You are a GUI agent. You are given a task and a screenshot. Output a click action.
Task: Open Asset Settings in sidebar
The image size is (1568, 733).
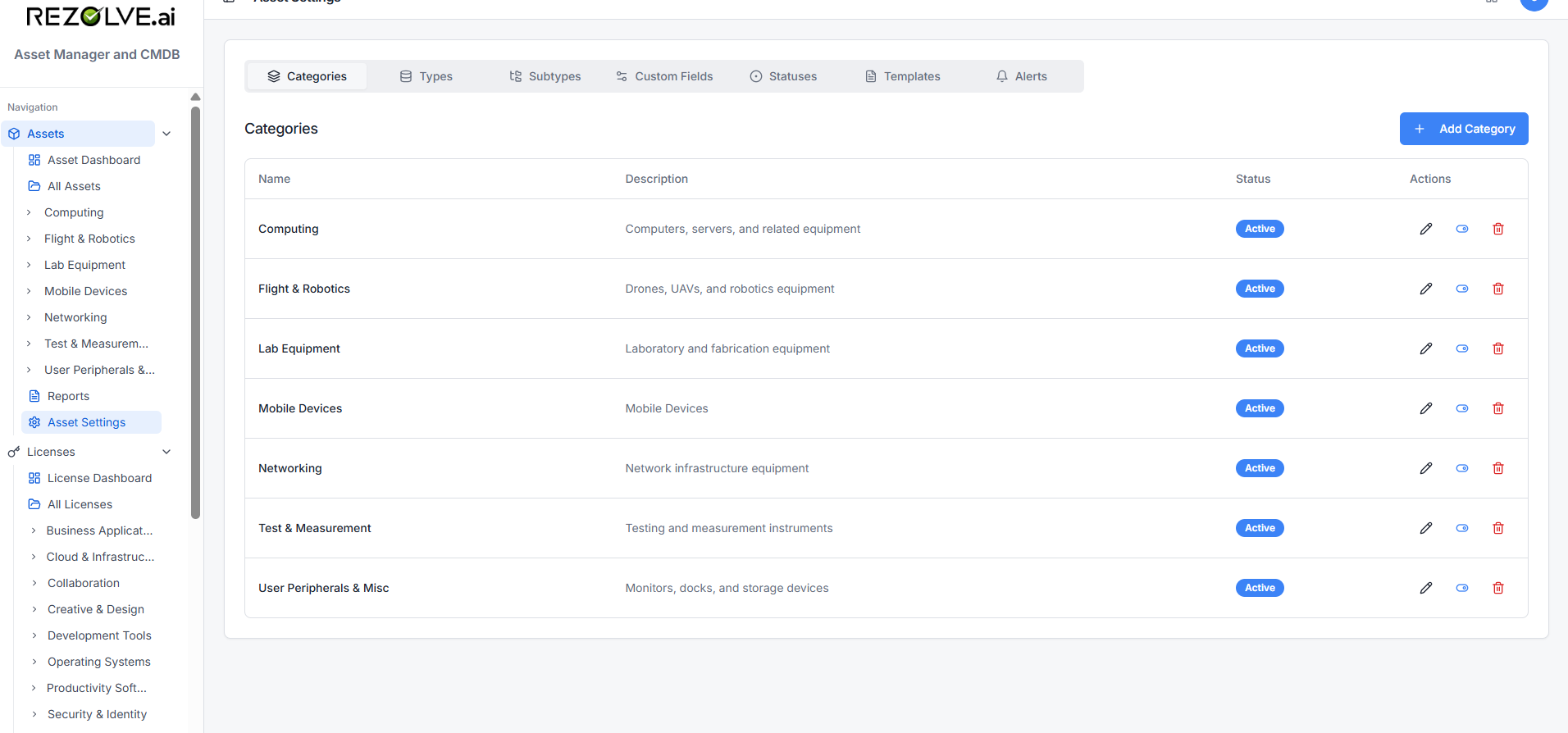[x=91, y=422]
